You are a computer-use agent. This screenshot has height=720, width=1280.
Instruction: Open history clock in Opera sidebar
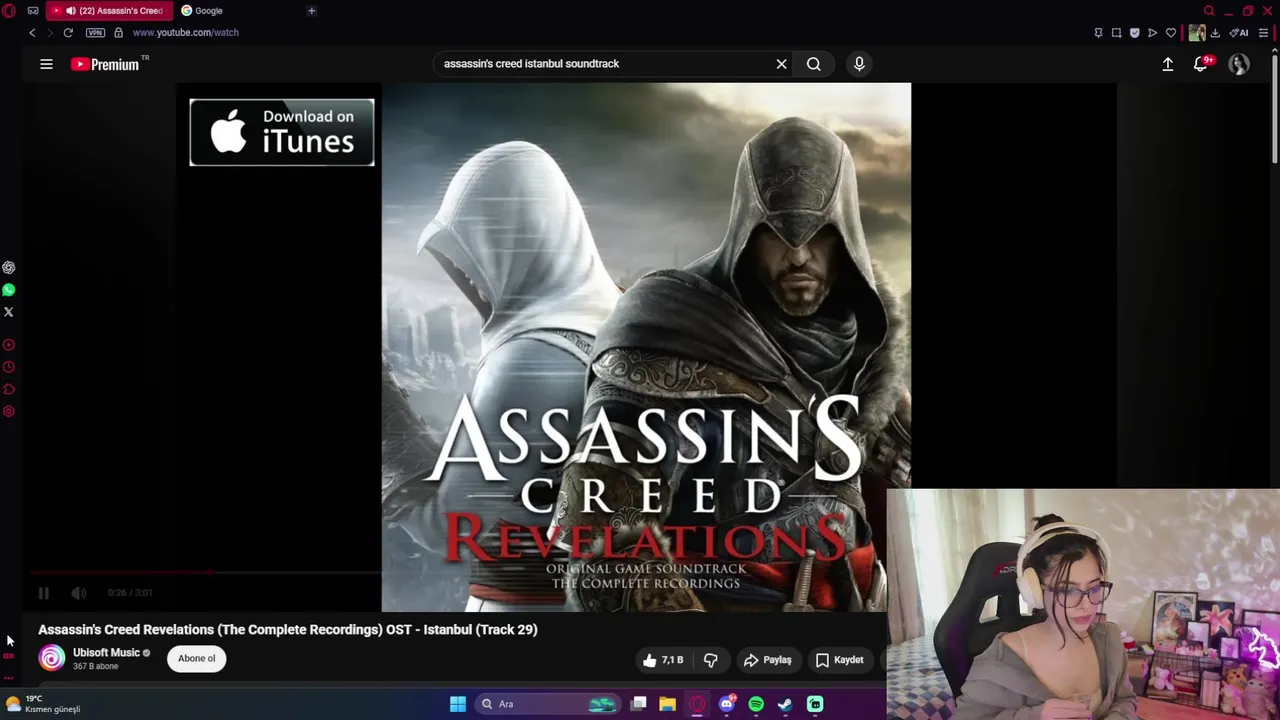(9, 367)
